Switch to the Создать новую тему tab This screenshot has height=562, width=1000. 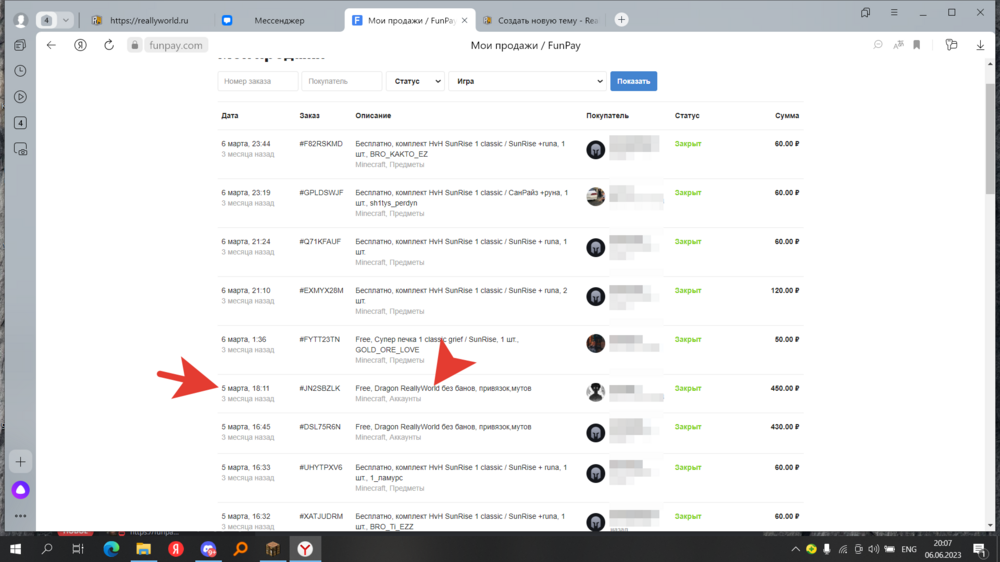click(x=540, y=20)
